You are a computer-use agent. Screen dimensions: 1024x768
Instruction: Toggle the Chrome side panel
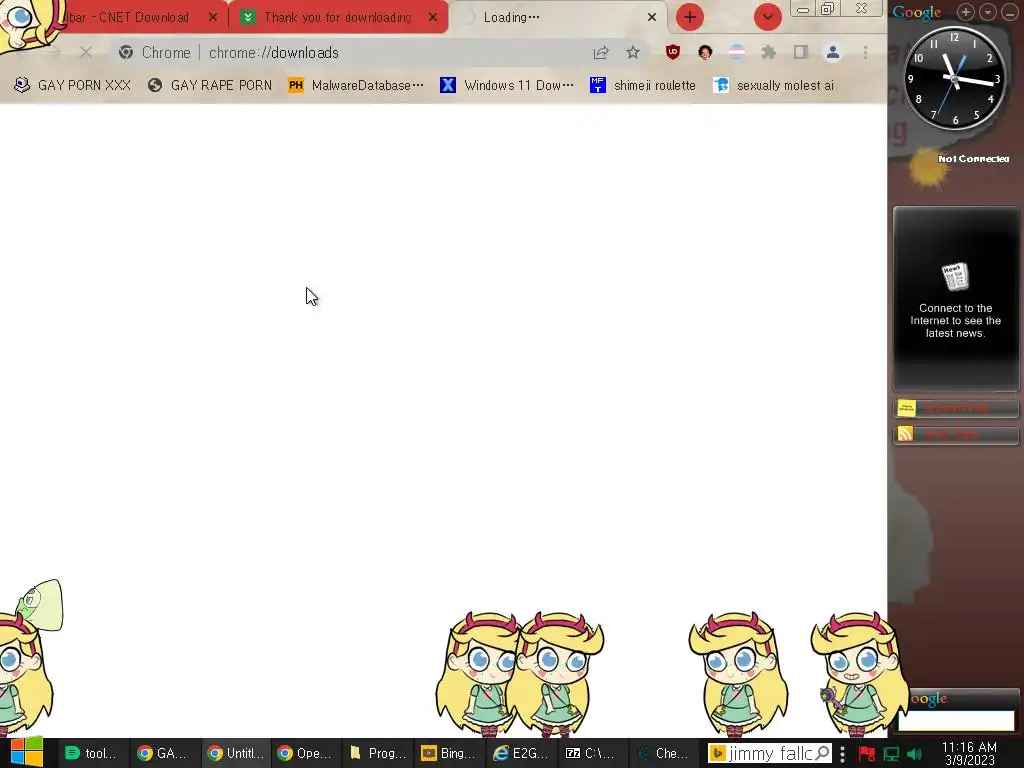pyautogui.click(x=801, y=52)
